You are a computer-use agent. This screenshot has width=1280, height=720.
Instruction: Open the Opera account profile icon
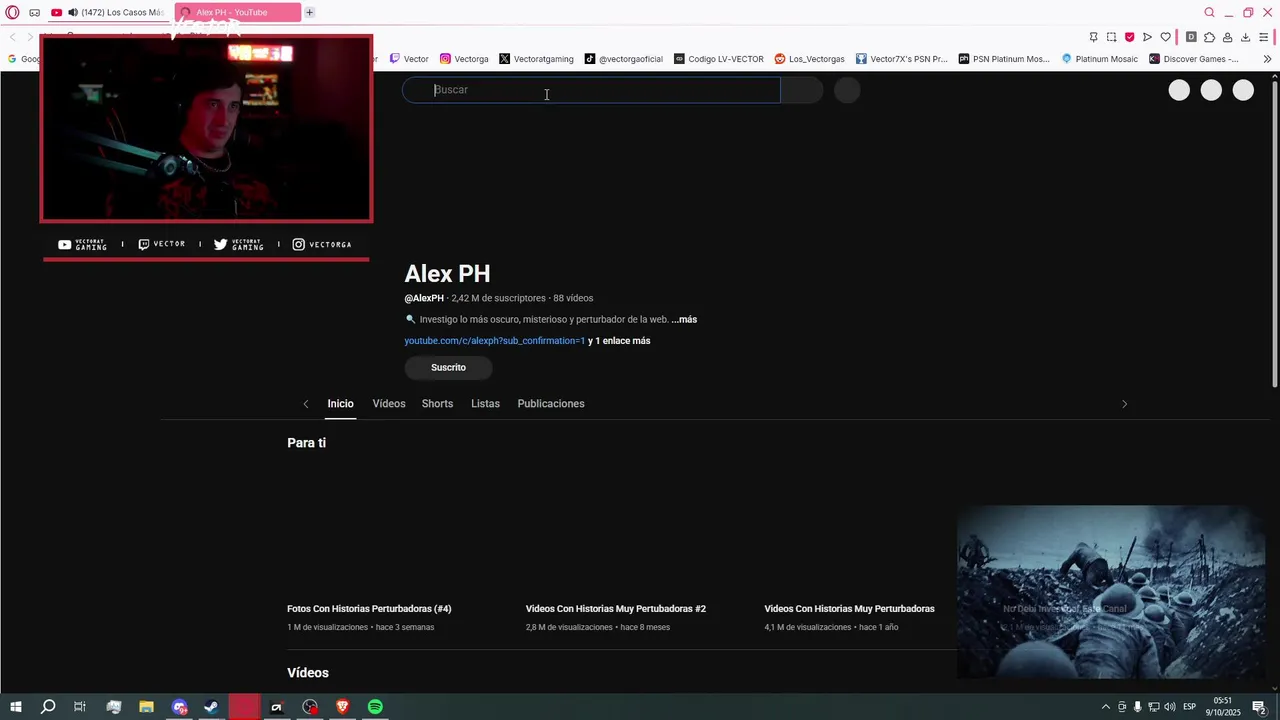coord(1227,37)
